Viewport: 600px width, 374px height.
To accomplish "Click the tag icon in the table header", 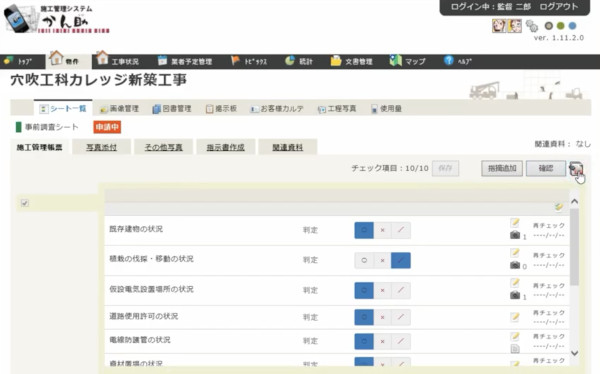I will pyautogui.click(x=559, y=207).
